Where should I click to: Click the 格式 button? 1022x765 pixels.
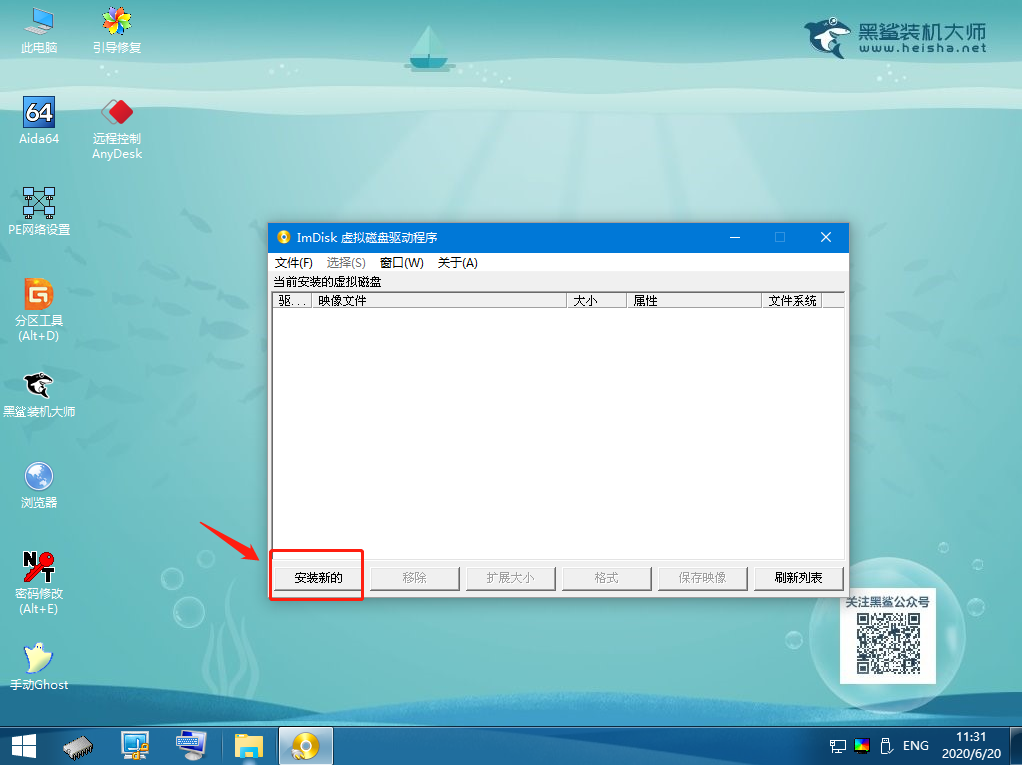coord(606,578)
